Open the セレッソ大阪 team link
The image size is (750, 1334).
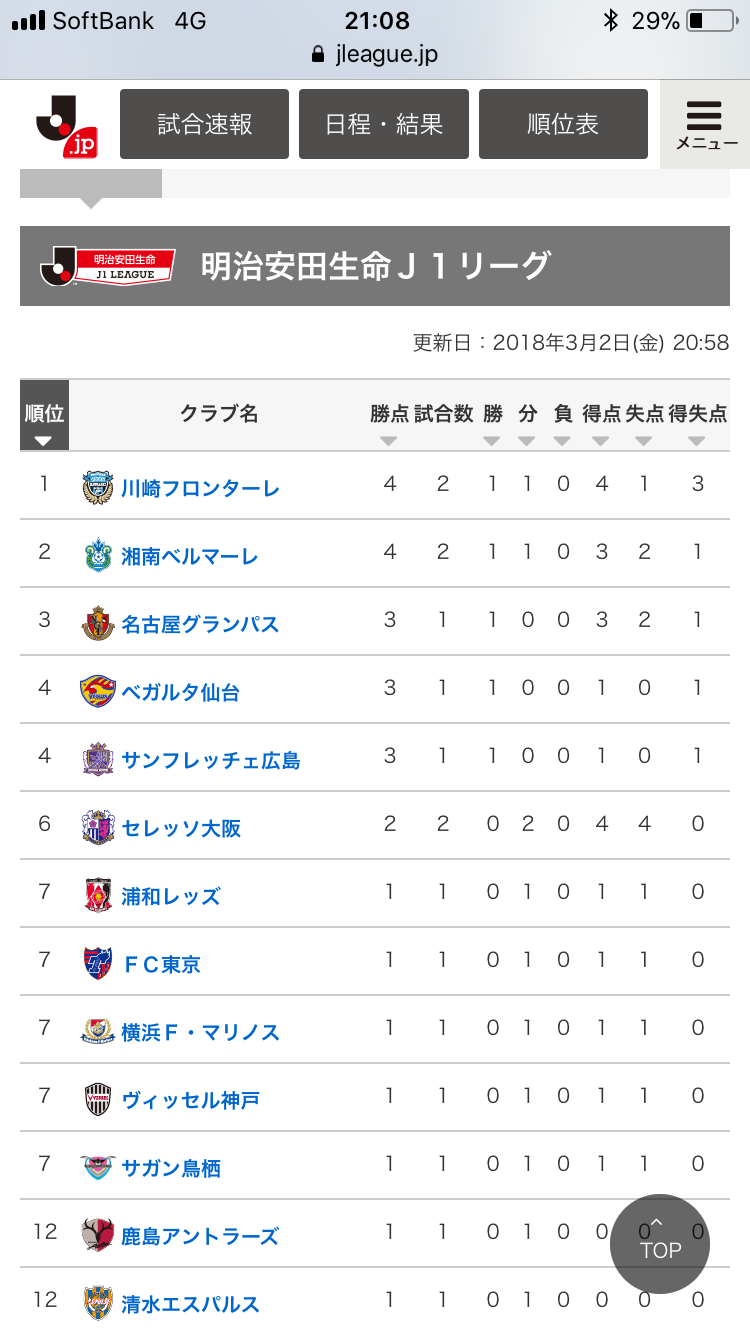pos(181,828)
